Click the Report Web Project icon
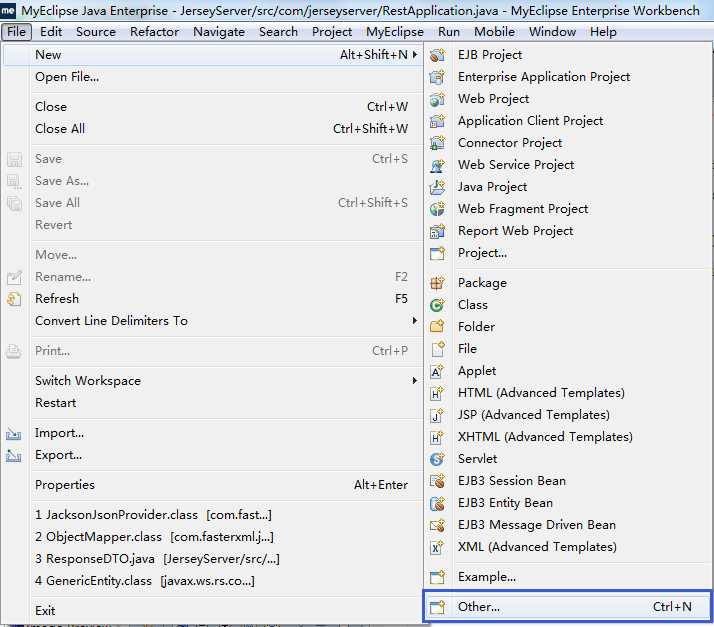714x627 pixels. pyautogui.click(x=437, y=231)
